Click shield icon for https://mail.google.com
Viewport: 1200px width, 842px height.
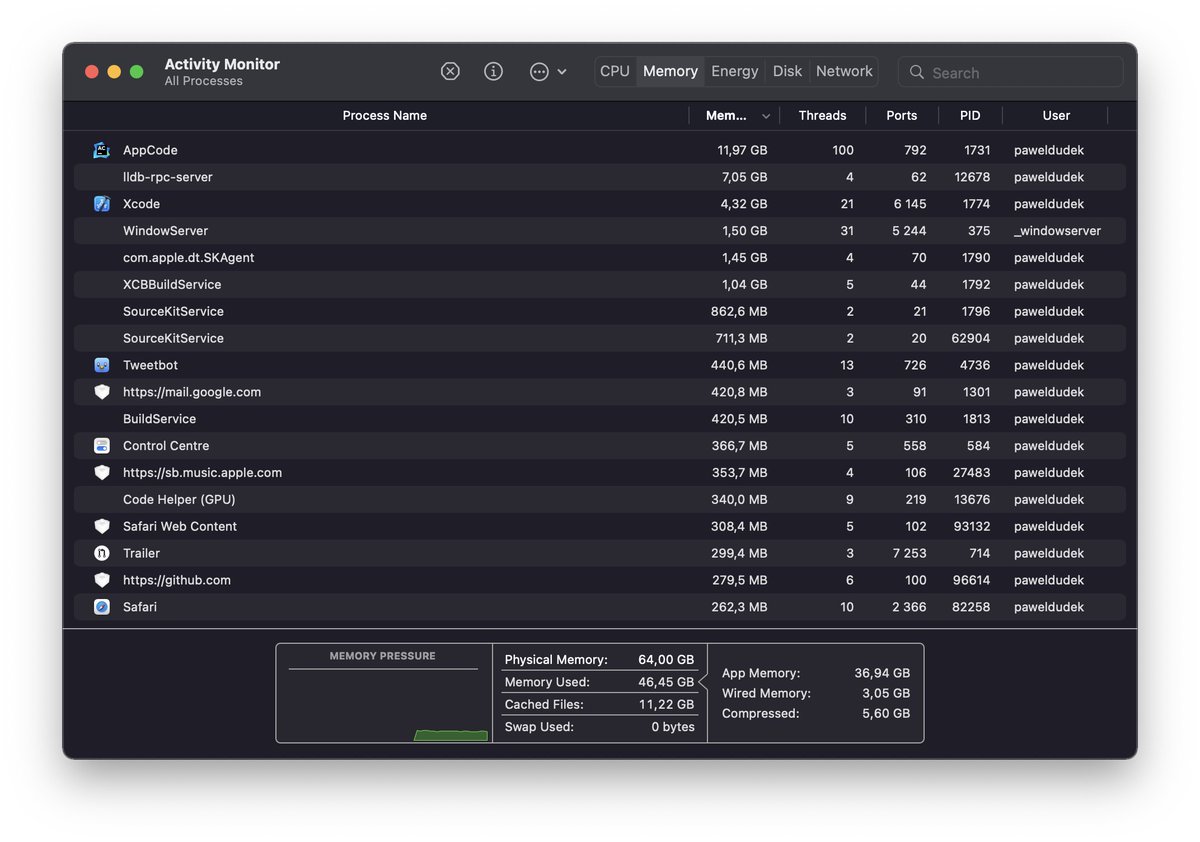pos(101,392)
